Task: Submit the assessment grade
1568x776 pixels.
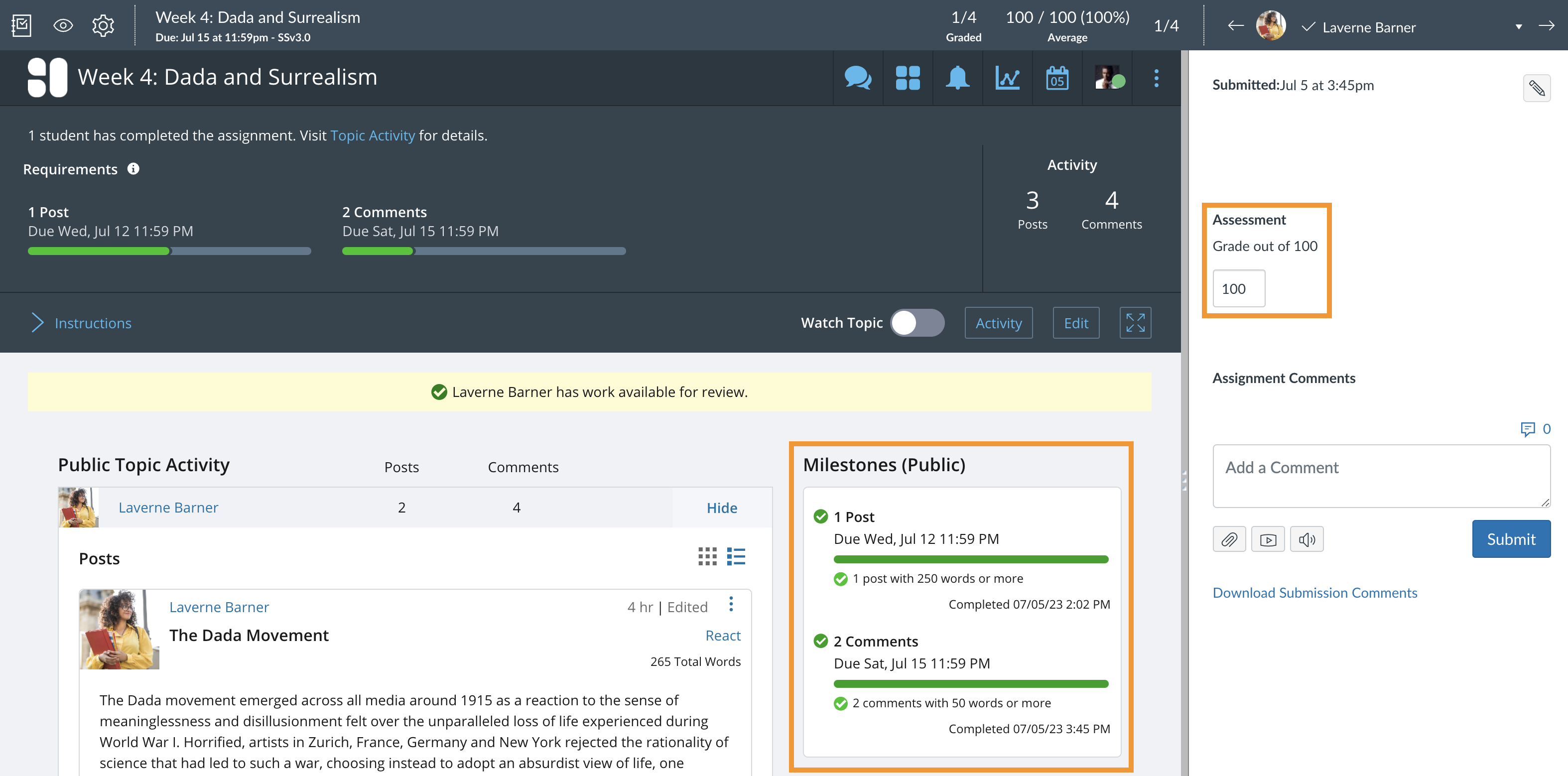Action: tap(1511, 538)
